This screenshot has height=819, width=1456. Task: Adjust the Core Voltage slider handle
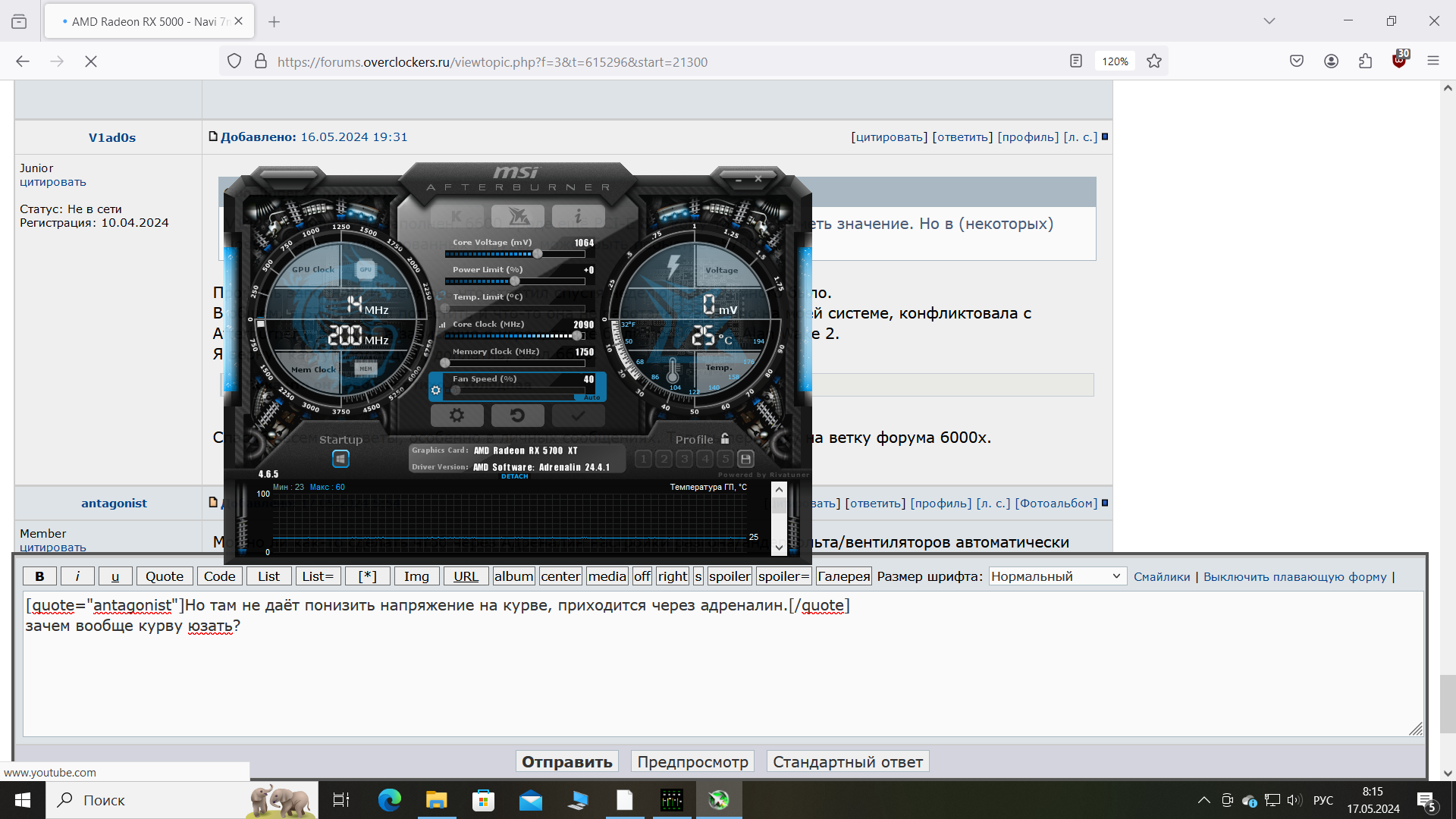click(538, 254)
